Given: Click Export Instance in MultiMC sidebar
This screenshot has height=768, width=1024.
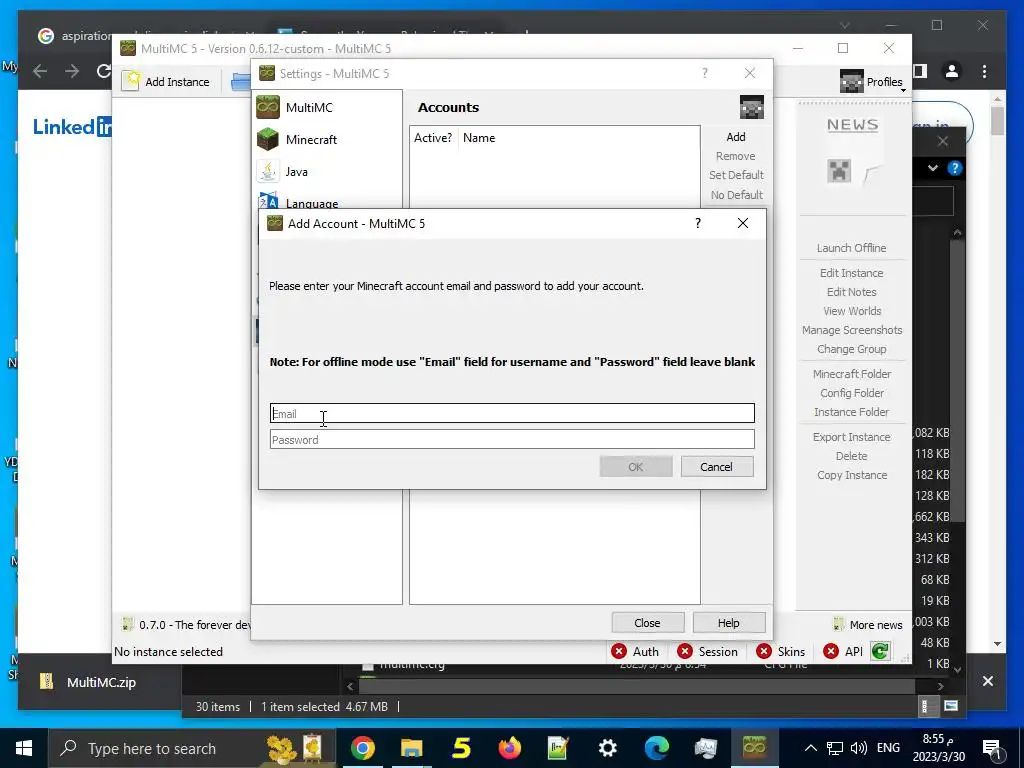Looking at the screenshot, I should point(852,437).
